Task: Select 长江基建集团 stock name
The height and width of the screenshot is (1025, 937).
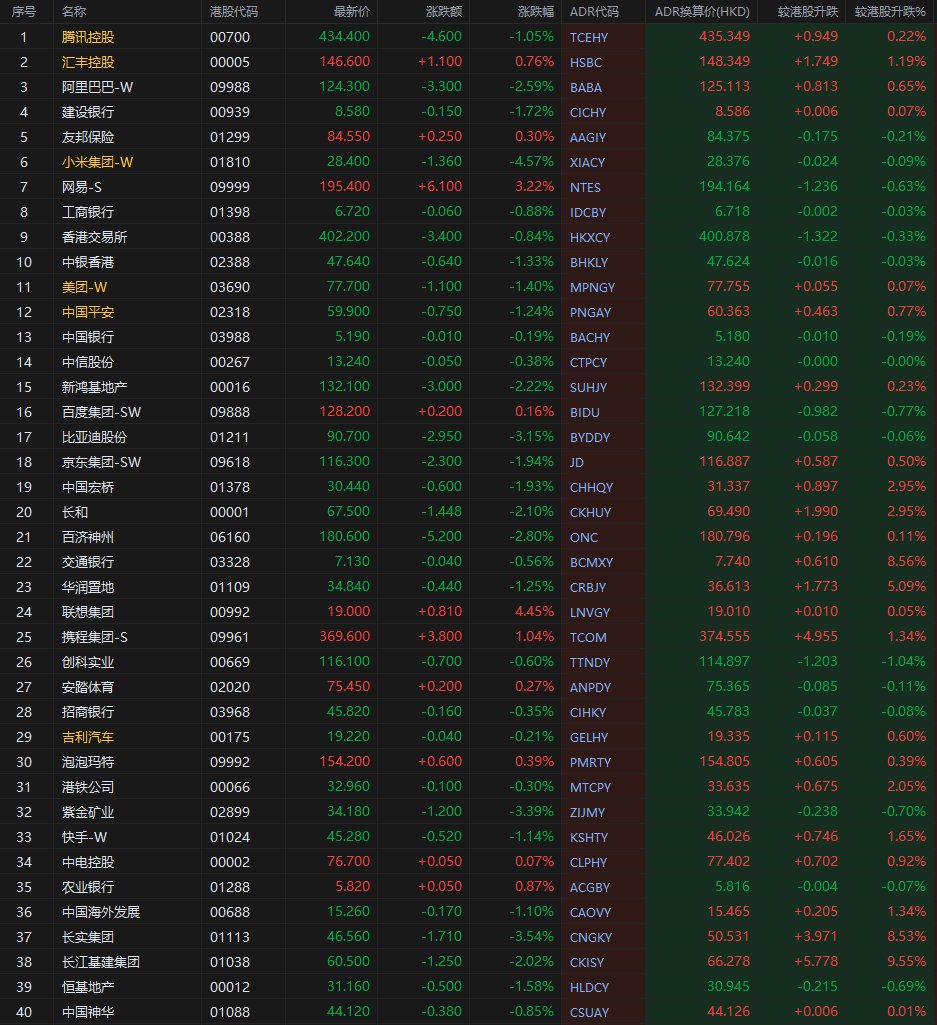Action: coord(101,962)
